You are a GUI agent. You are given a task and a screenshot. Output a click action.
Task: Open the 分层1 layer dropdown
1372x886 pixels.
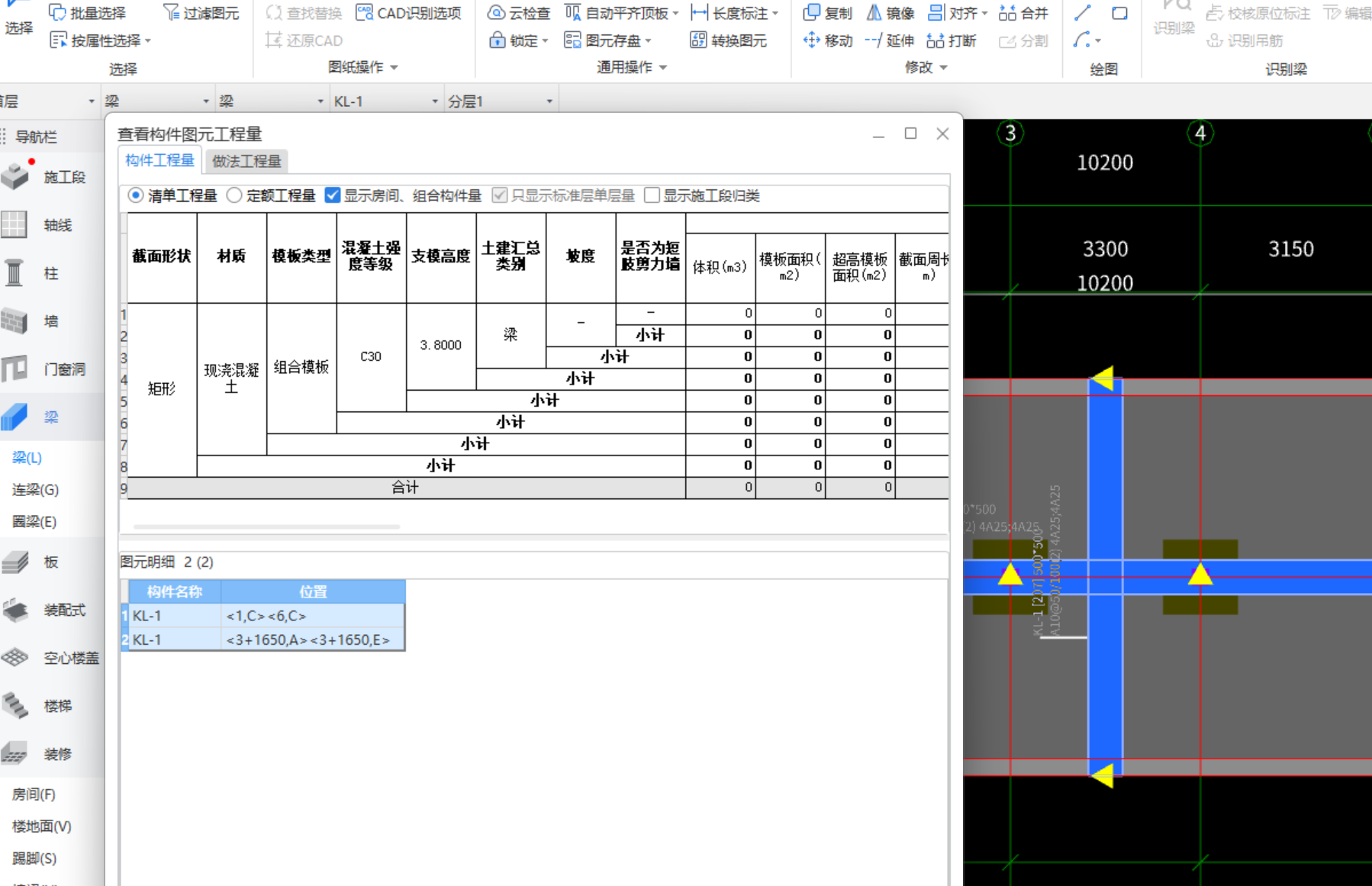[x=549, y=101]
